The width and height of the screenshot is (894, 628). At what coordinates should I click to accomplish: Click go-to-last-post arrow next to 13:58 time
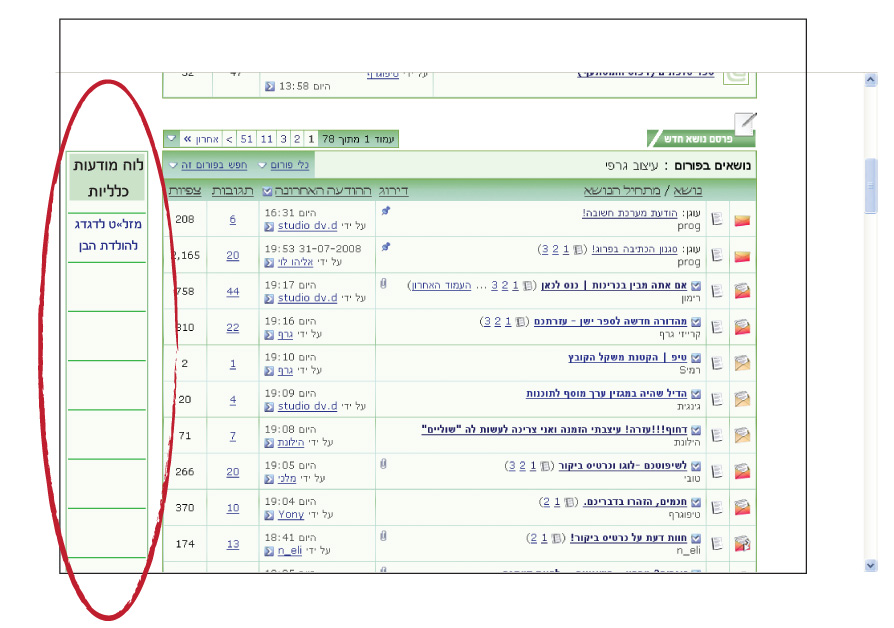[x=270, y=86]
